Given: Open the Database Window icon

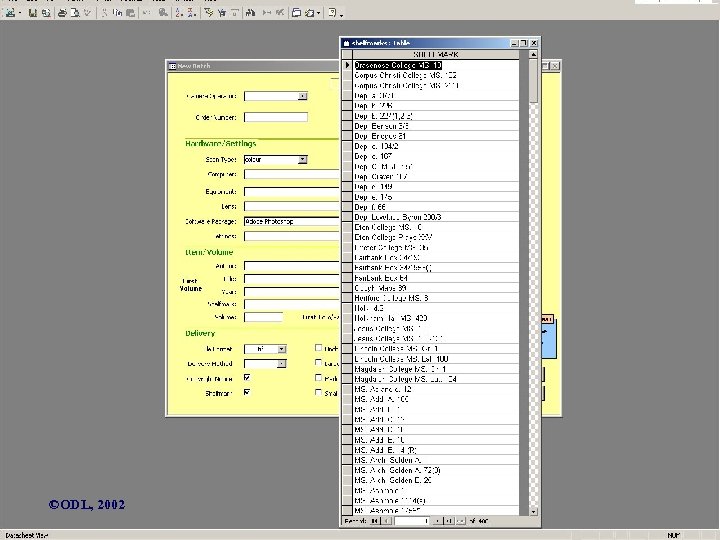Looking at the screenshot, I should tap(297, 13).
